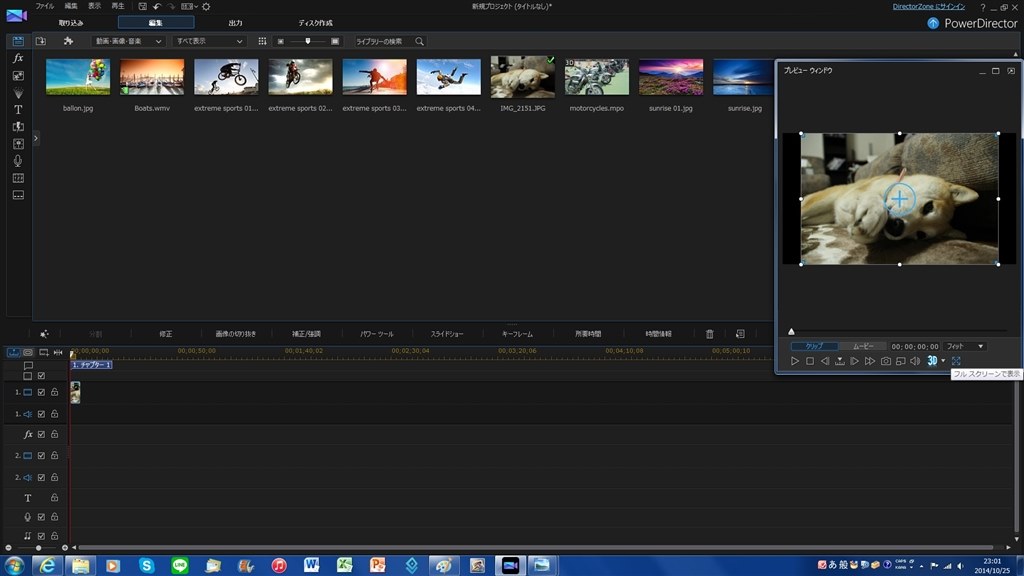Open the 動画·画像·音楽 media type dropdown

(x=127, y=41)
